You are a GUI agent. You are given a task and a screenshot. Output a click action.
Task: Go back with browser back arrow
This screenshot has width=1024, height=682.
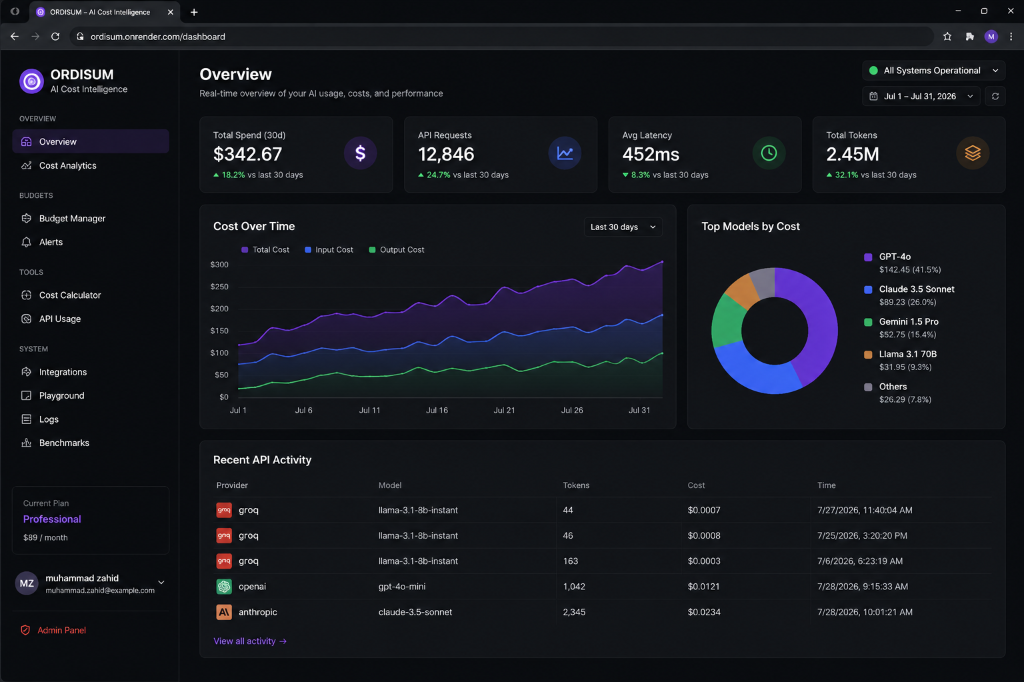coord(14,37)
